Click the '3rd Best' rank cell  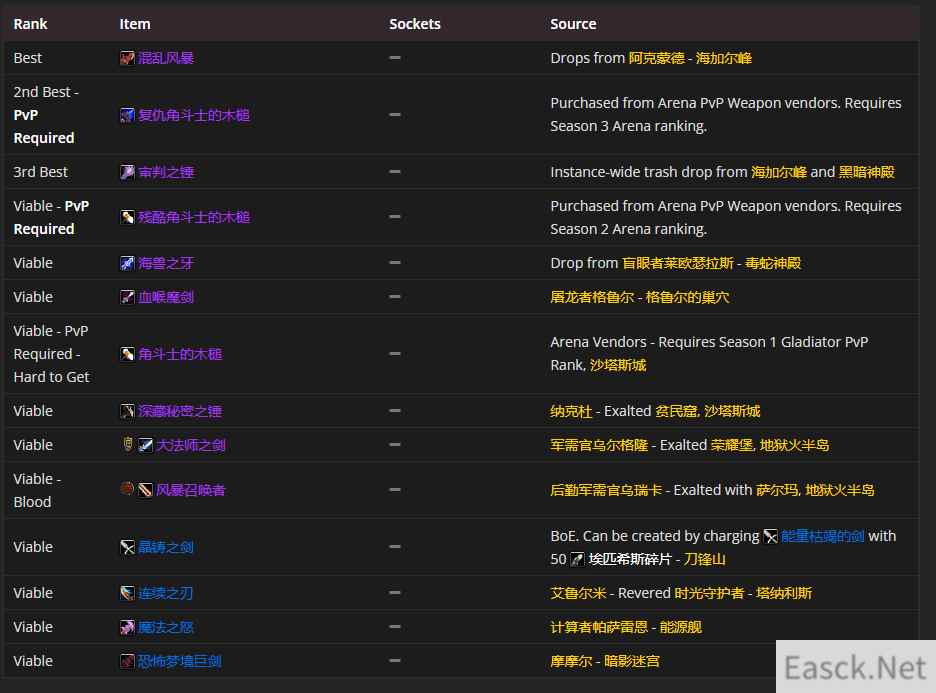pyautogui.click(x=41, y=172)
